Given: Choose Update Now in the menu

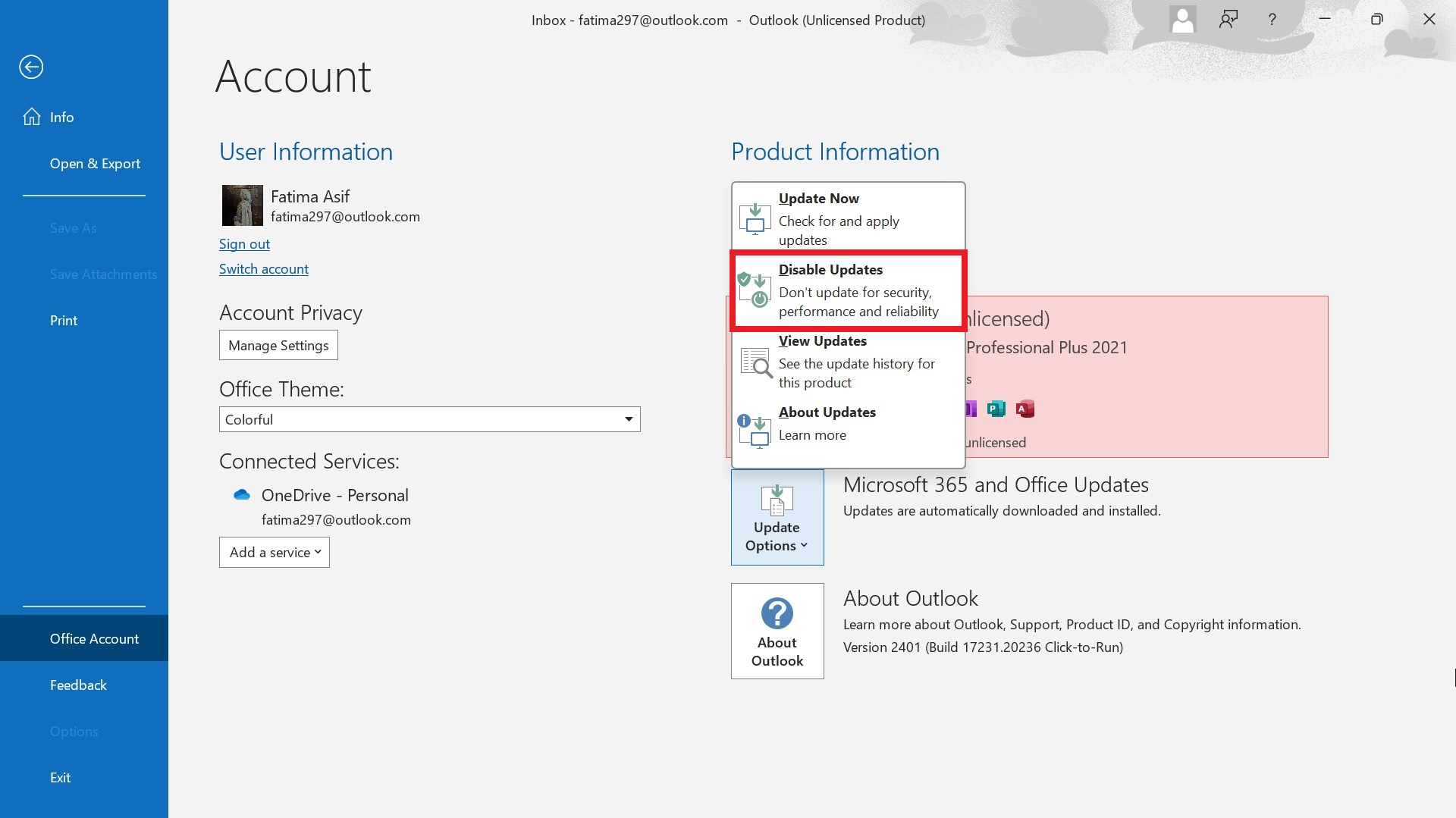Looking at the screenshot, I should [x=848, y=218].
